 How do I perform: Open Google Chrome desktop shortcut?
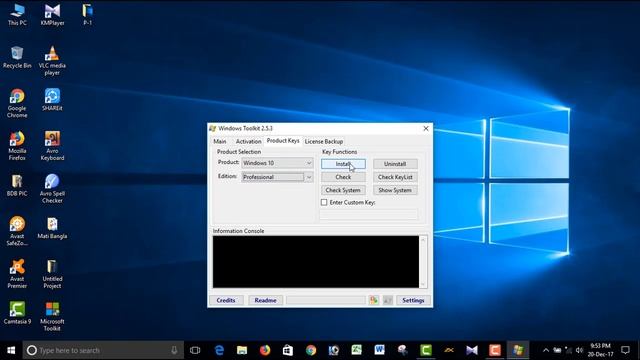tap(17, 104)
